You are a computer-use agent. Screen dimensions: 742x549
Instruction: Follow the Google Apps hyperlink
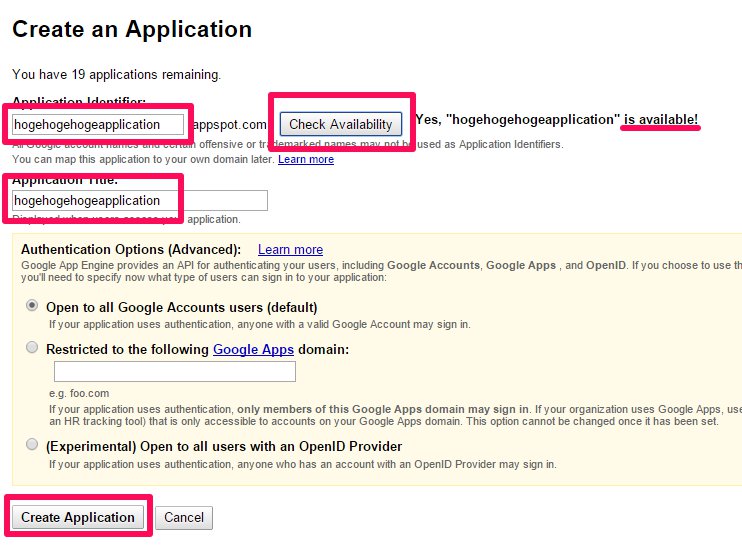[253, 349]
